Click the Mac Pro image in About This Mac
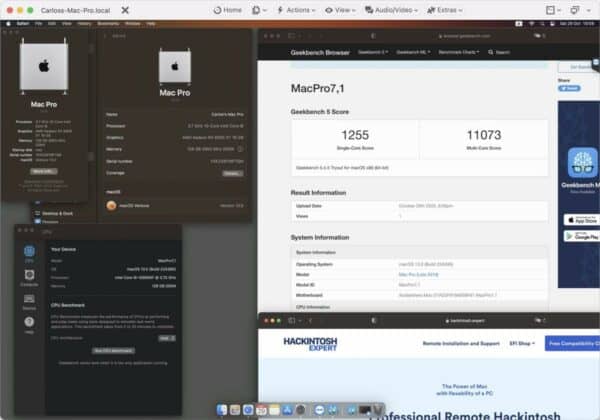Screen dimensions: 600x420 click(44, 67)
